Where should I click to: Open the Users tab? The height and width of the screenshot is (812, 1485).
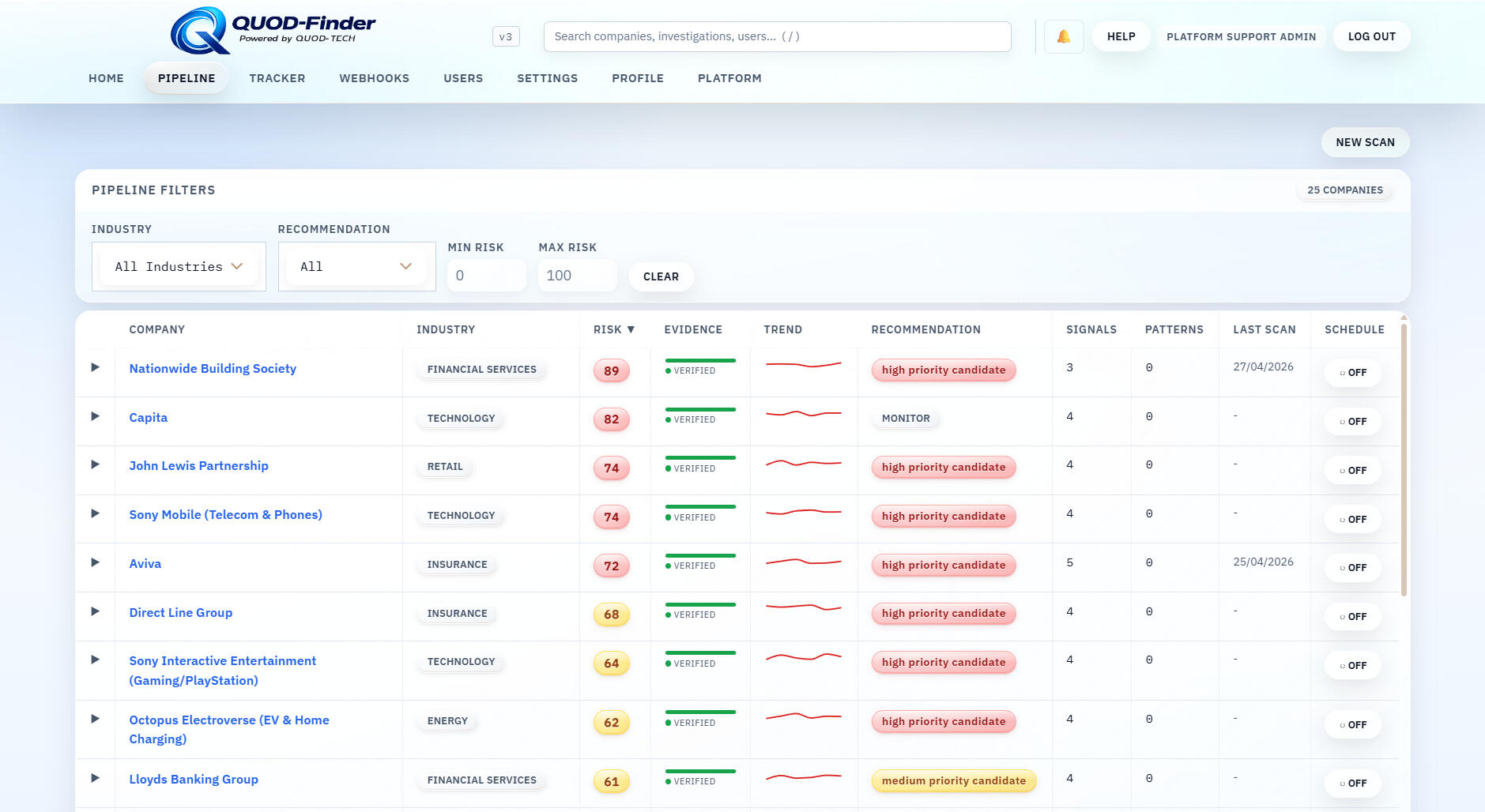463,78
